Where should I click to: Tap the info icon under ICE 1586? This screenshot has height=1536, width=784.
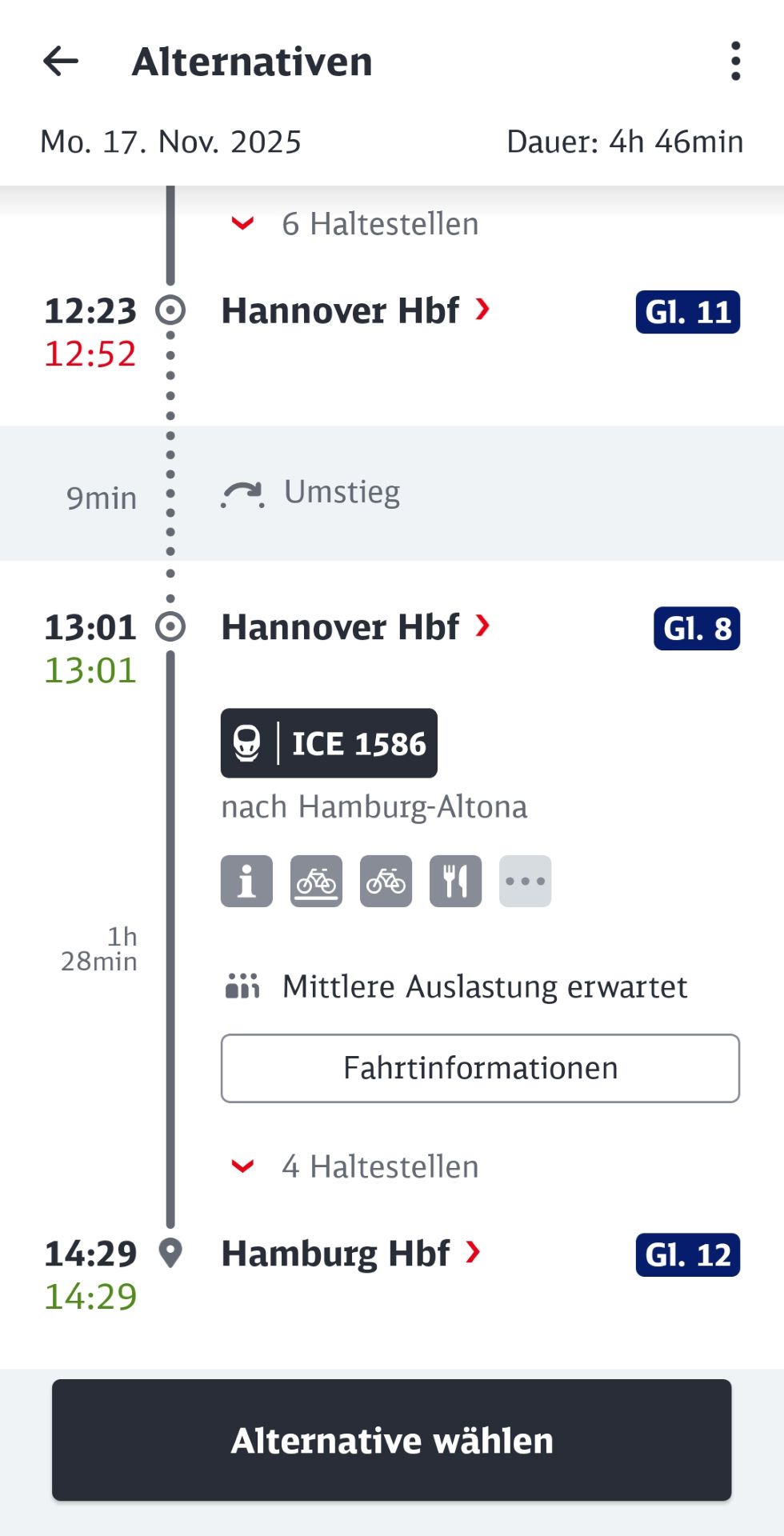(246, 882)
